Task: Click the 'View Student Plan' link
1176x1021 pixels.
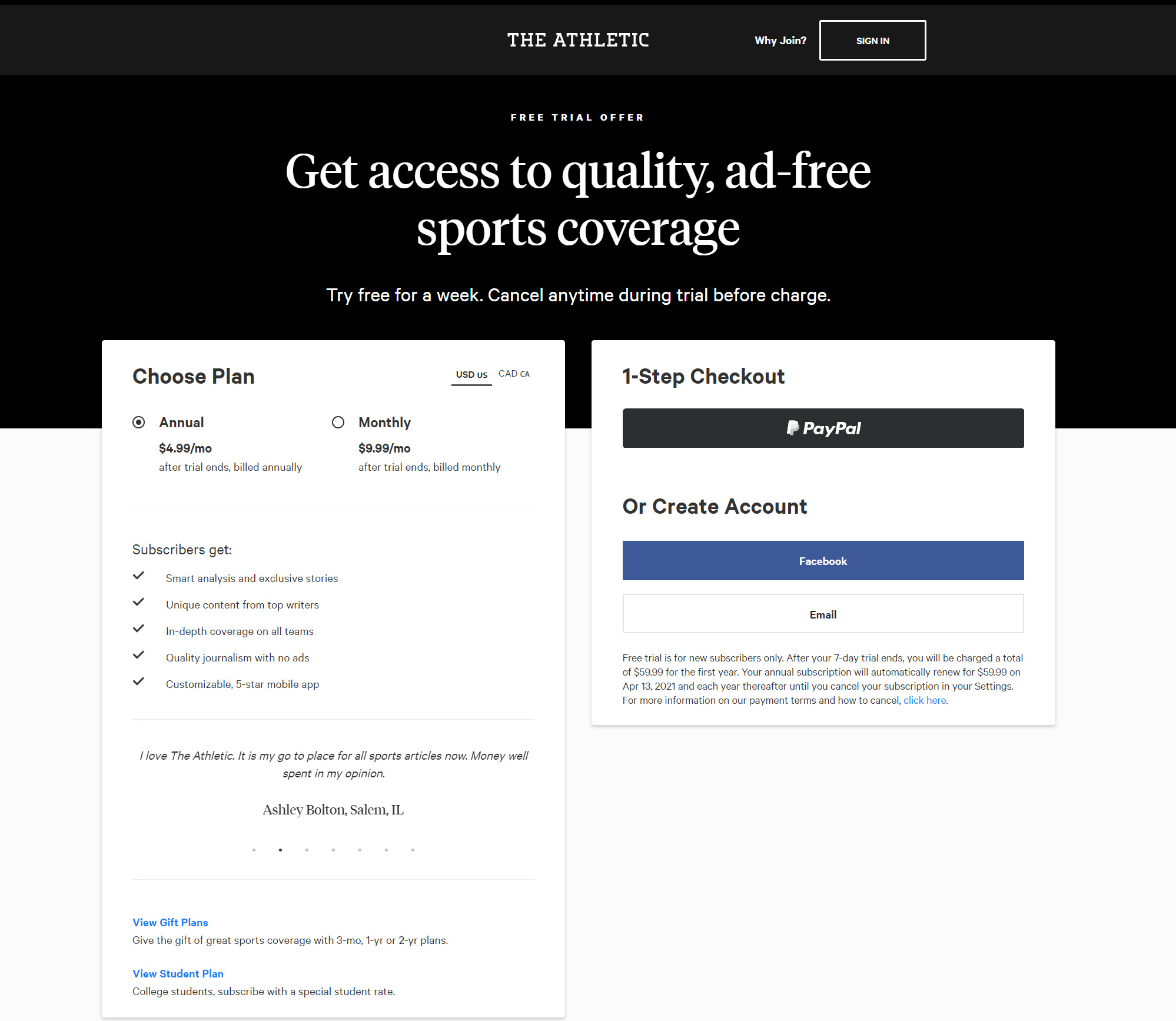Action: coord(177,973)
